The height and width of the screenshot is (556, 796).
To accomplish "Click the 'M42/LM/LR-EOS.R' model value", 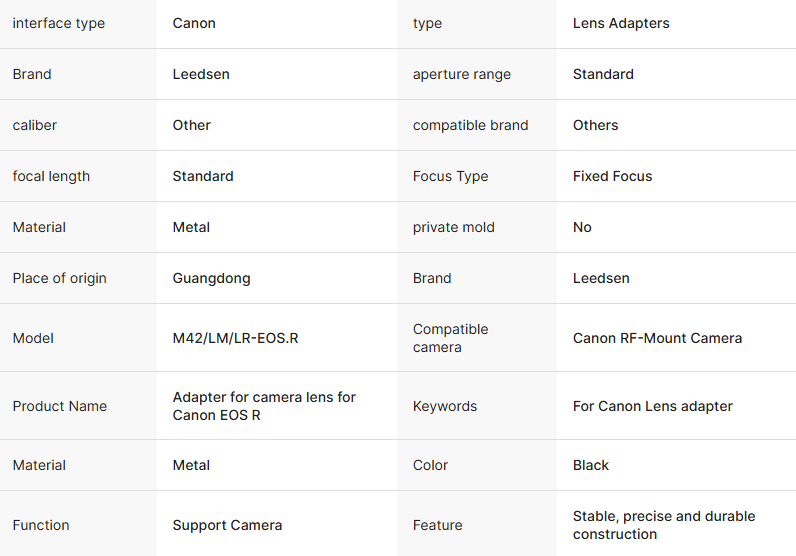I will (x=235, y=338).
